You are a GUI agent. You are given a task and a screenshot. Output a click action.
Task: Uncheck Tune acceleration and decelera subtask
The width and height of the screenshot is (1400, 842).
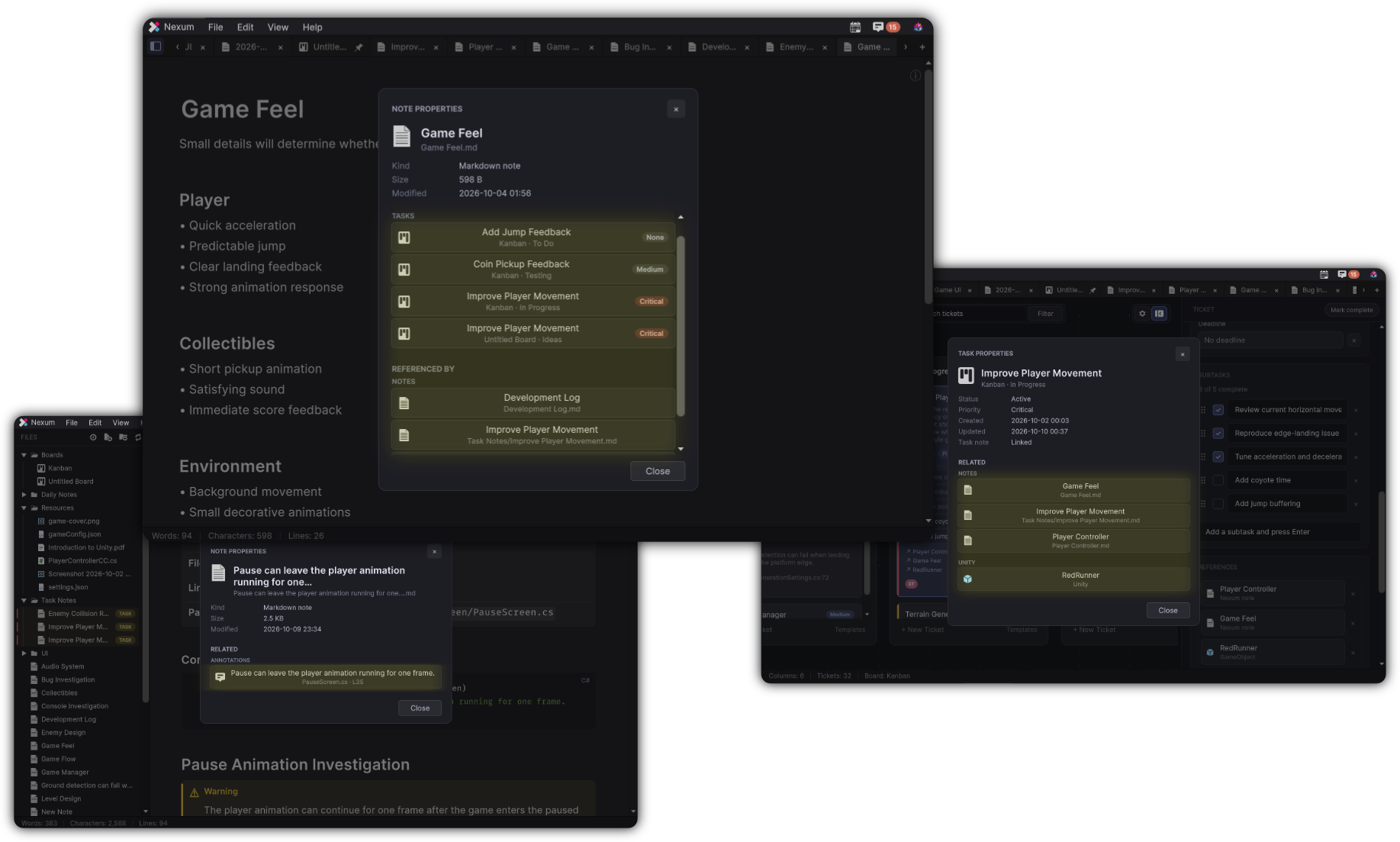click(x=1218, y=457)
